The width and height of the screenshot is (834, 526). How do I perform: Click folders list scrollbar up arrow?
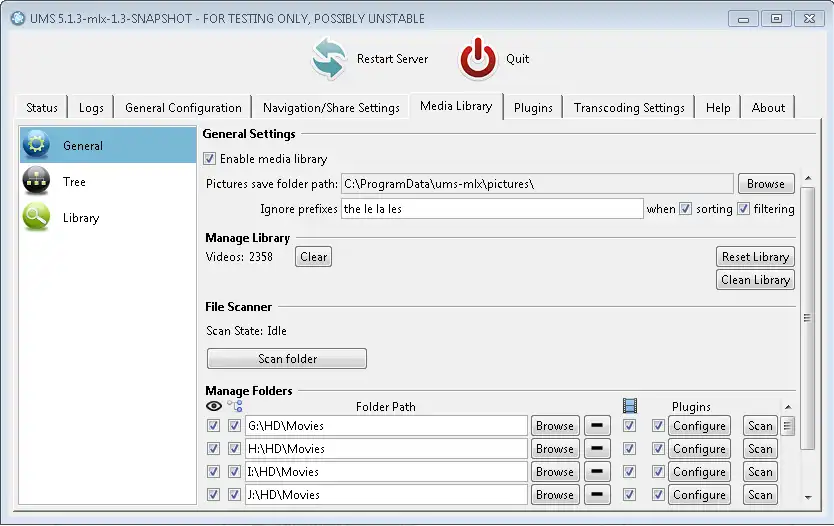pyautogui.click(x=788, y=407)
